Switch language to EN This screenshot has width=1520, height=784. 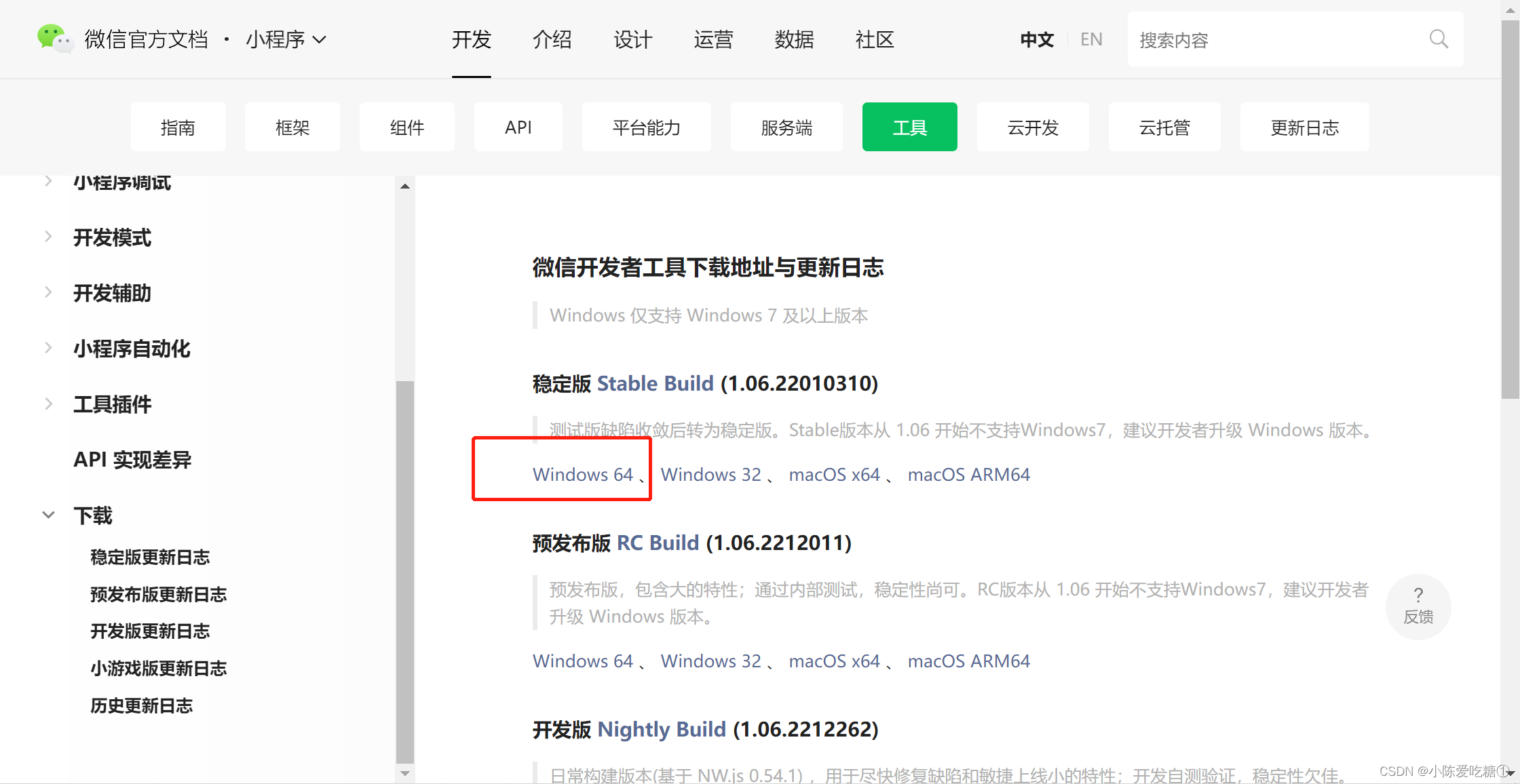tap(1091, 39)
